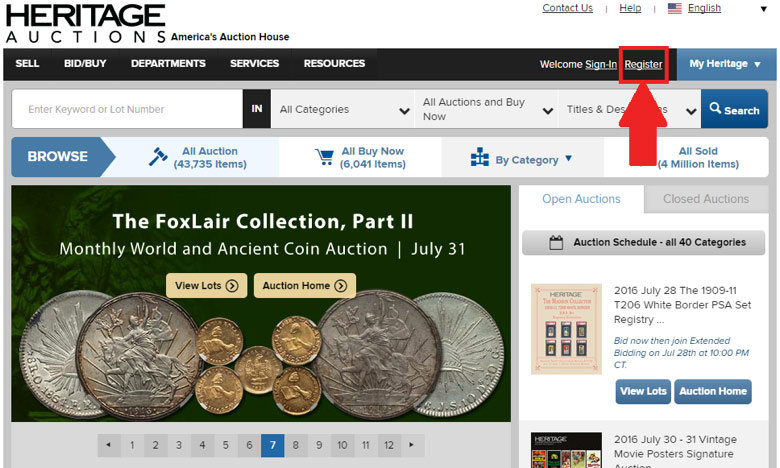
Task: Open the All Auctions and Buy Now dropdown
Action: pyautogui.click(x=486, y=109)
